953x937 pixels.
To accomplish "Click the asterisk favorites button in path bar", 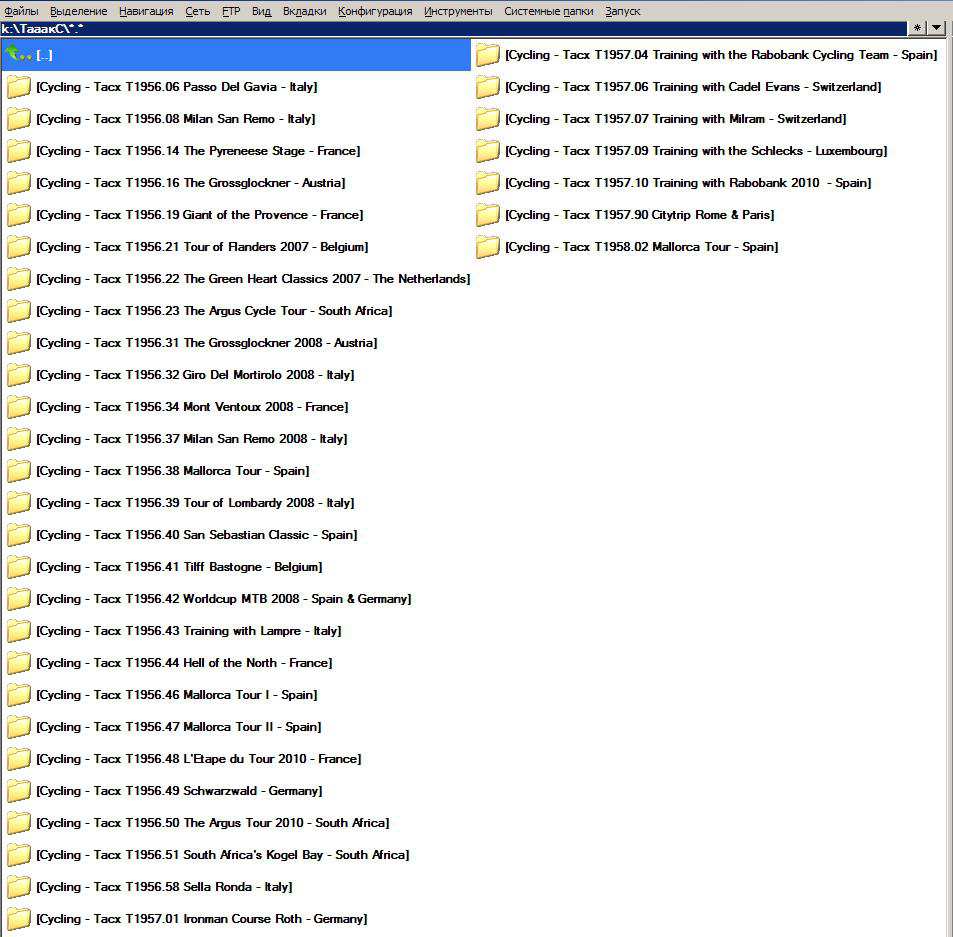I will [917, 28].
